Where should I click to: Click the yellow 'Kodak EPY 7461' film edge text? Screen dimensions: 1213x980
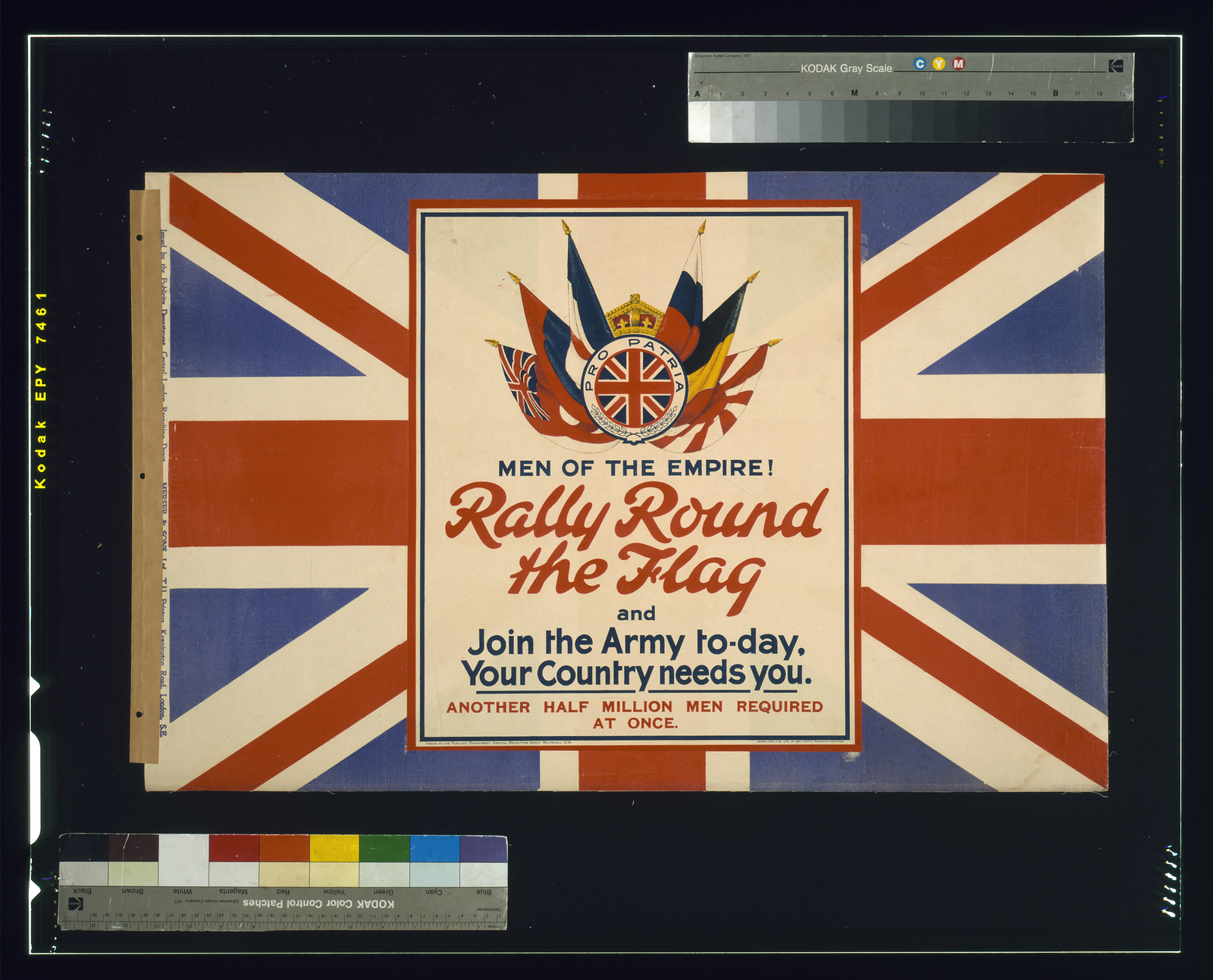tap(41, 390)
